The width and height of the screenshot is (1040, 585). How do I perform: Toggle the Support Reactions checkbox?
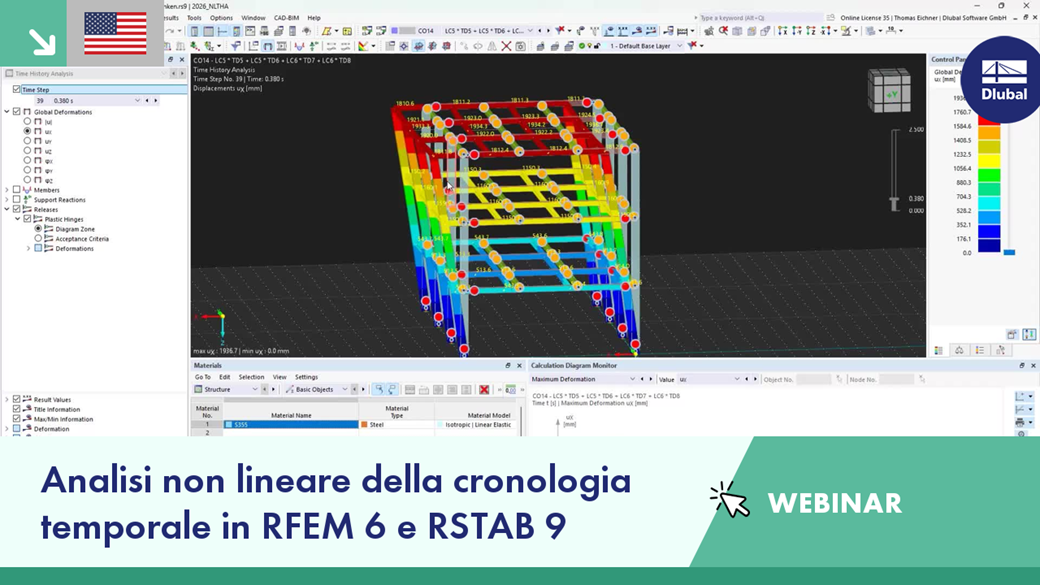click(17, 200)
